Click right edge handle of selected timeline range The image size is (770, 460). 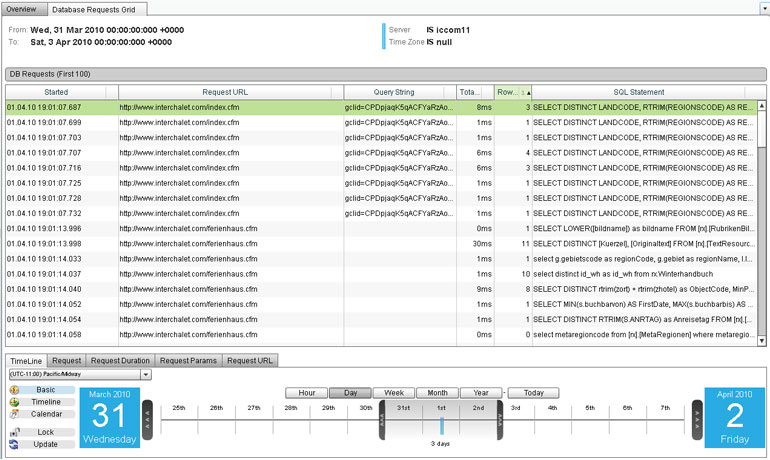[500, 420]
